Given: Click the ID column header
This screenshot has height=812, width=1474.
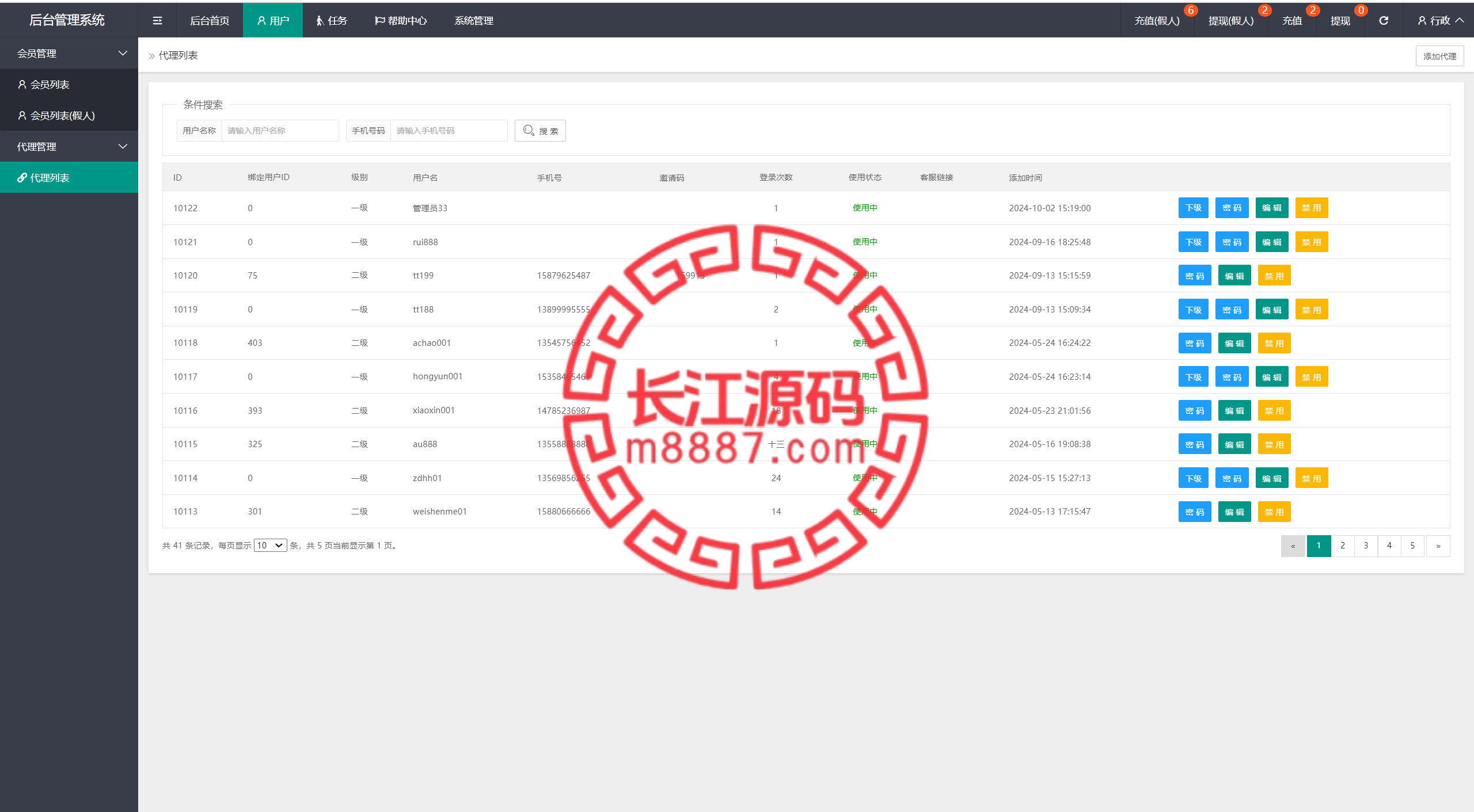Looking at the screenshot, I should pyautogui.click(x=177, y=177).
